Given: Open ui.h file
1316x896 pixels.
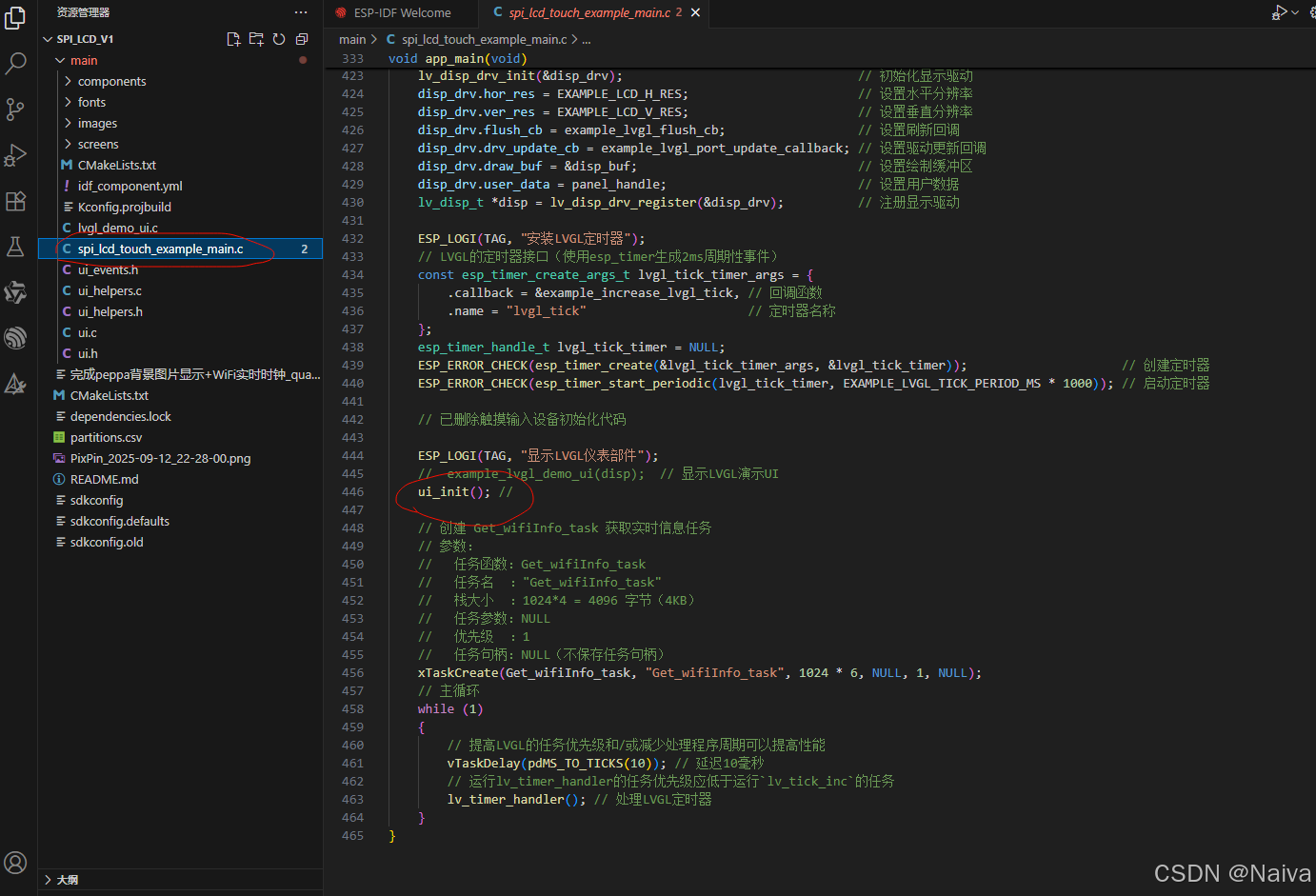Looking at the screenshot, I should [x=181, y=353].
